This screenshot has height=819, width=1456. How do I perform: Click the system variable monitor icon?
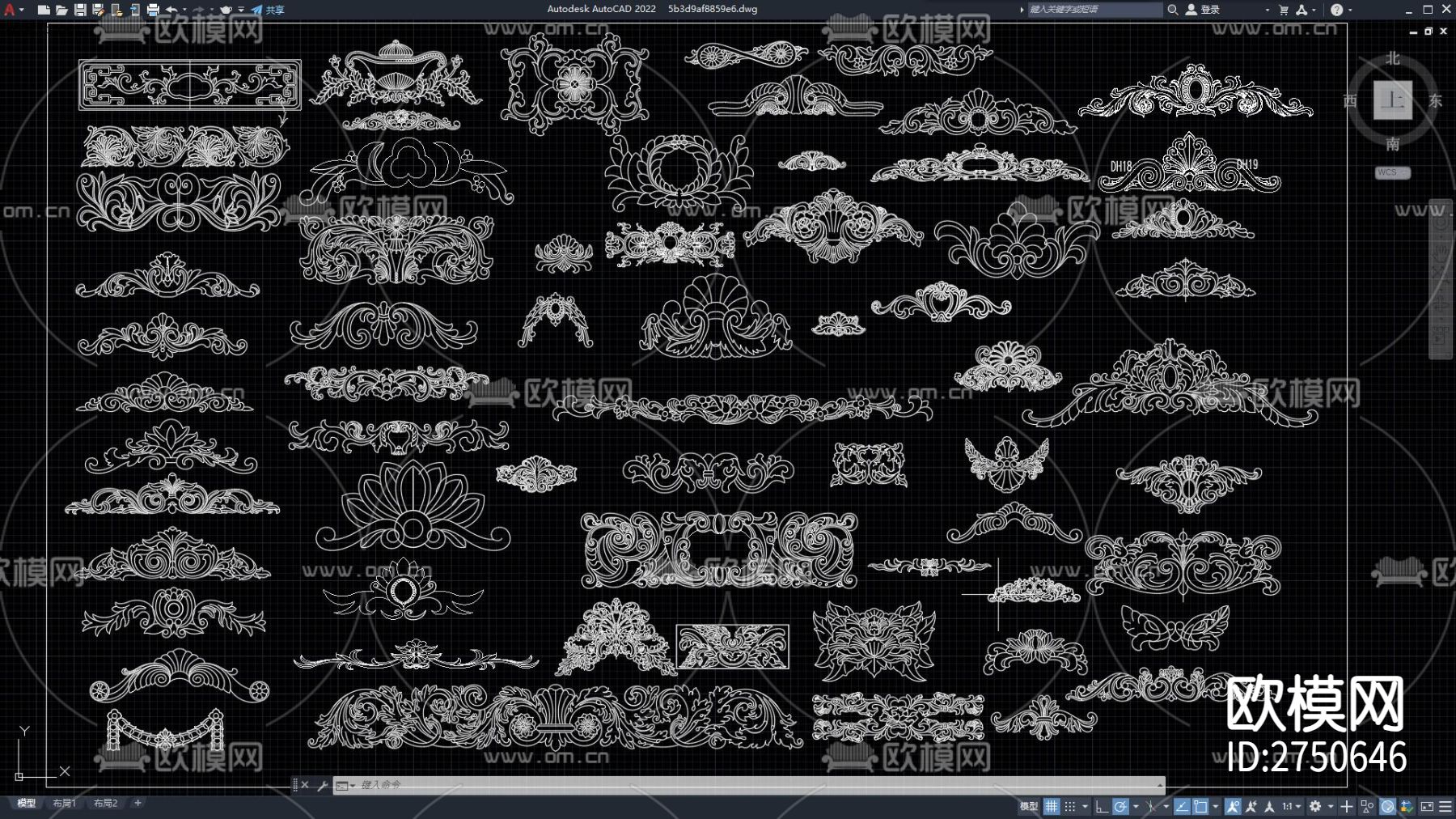1407,807
